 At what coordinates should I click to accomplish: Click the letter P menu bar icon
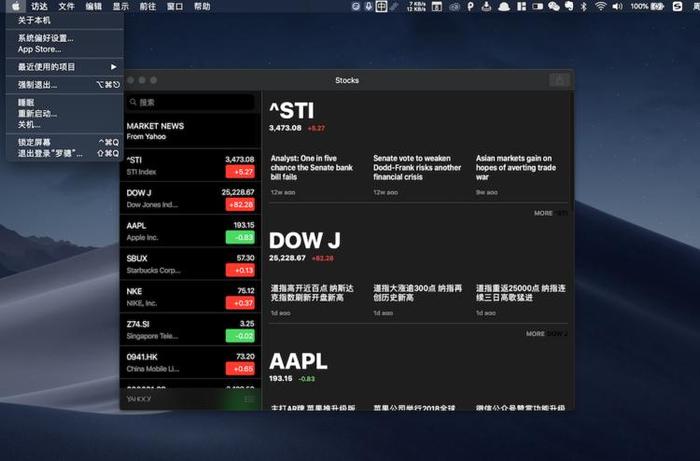[x=470, y=6]
